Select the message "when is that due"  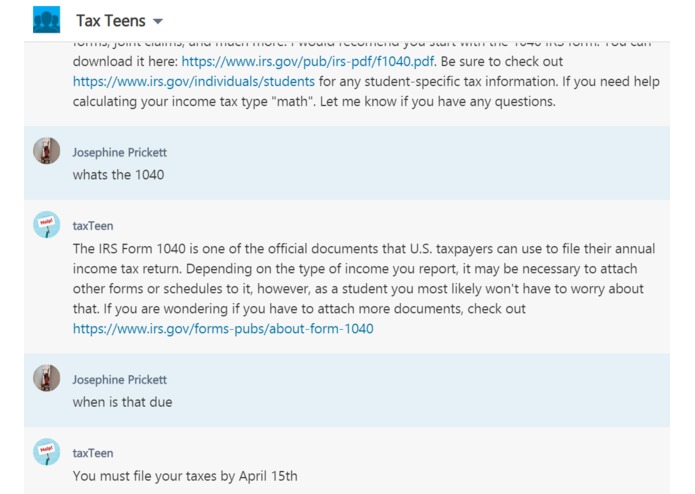tap(122, 402)
